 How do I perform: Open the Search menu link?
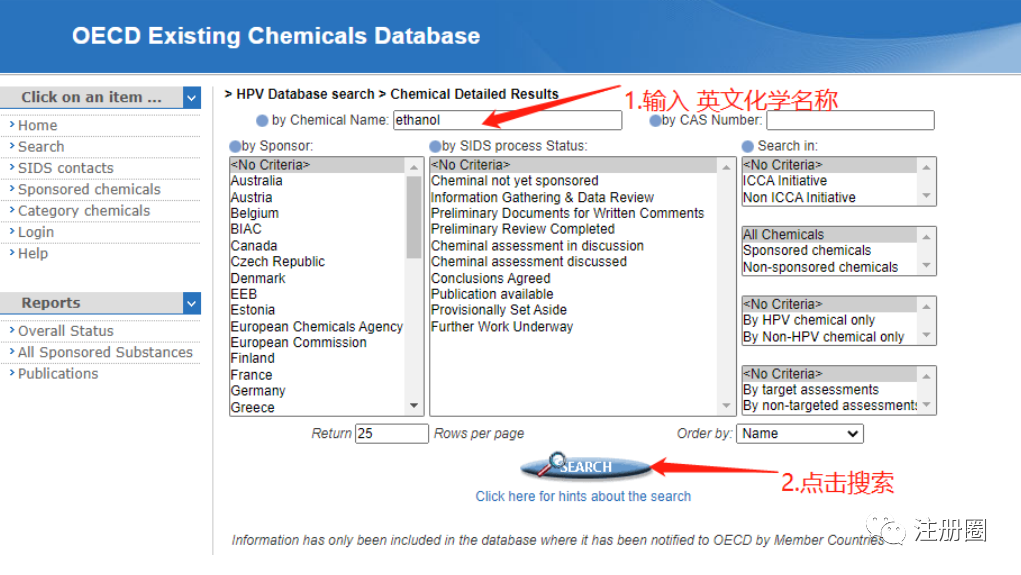click(x=41, y=147)
